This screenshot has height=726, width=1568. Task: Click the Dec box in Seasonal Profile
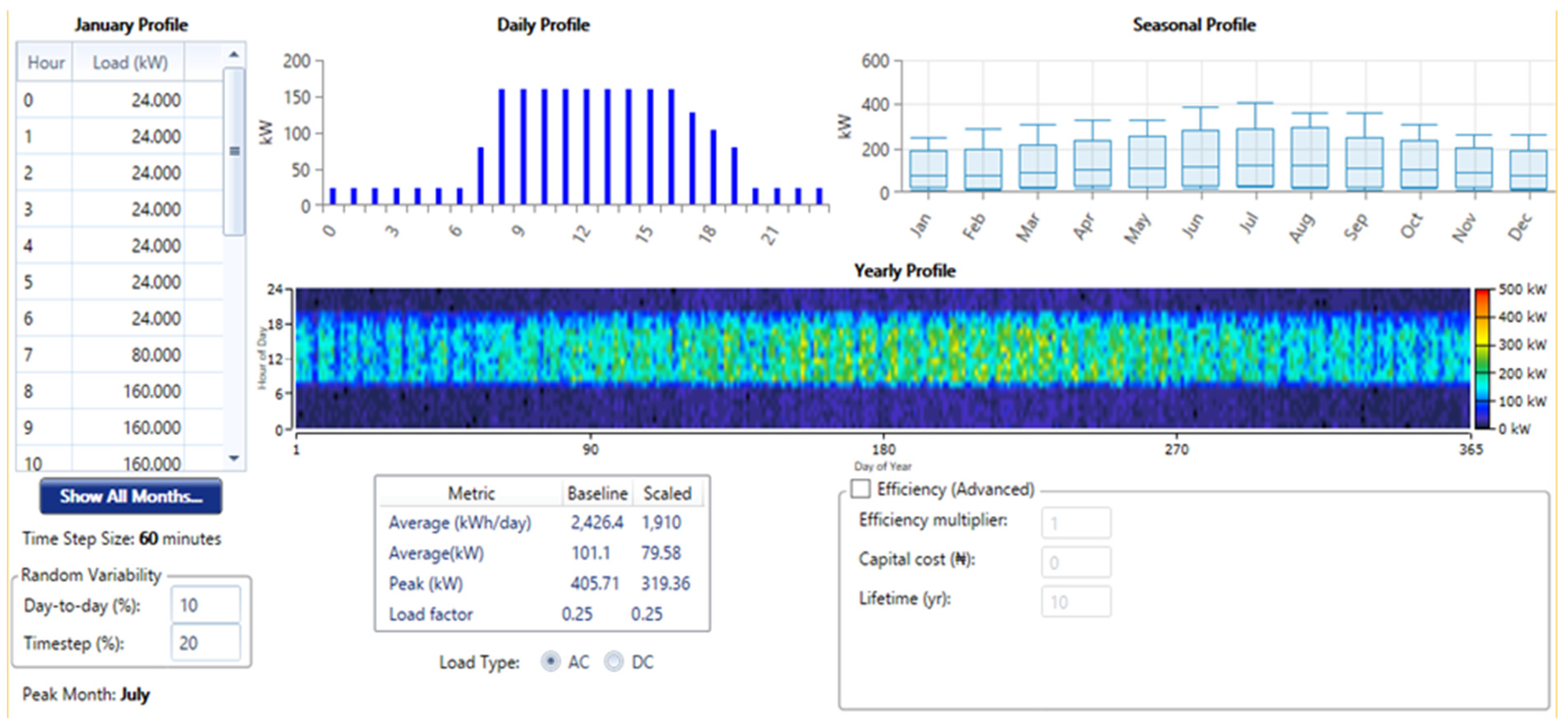[x=1528, y=170]
